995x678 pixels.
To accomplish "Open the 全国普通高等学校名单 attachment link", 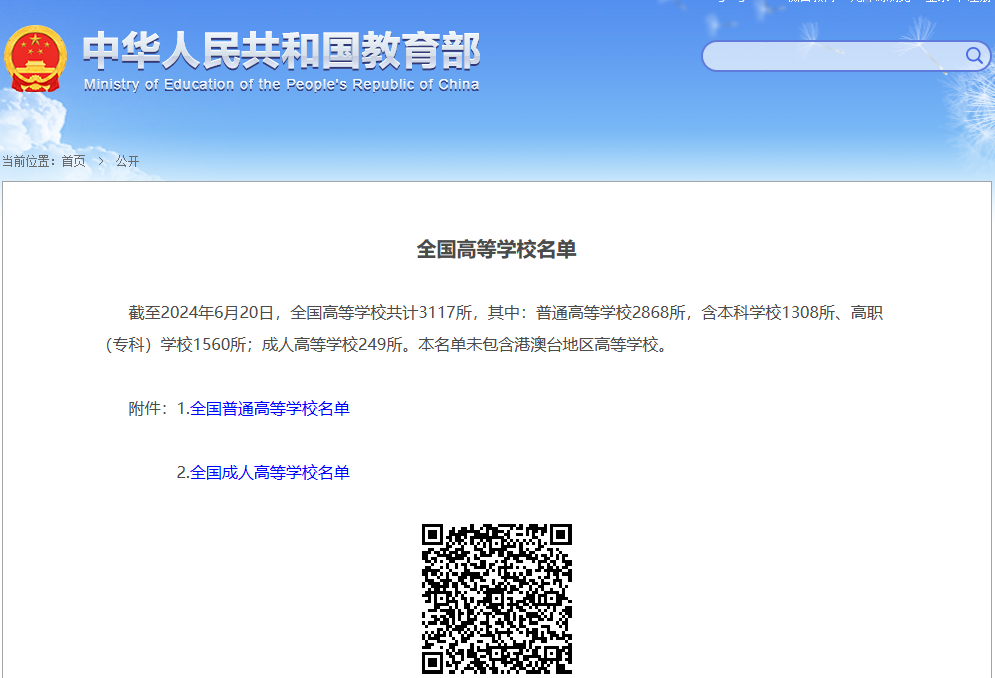I will 270,409.
